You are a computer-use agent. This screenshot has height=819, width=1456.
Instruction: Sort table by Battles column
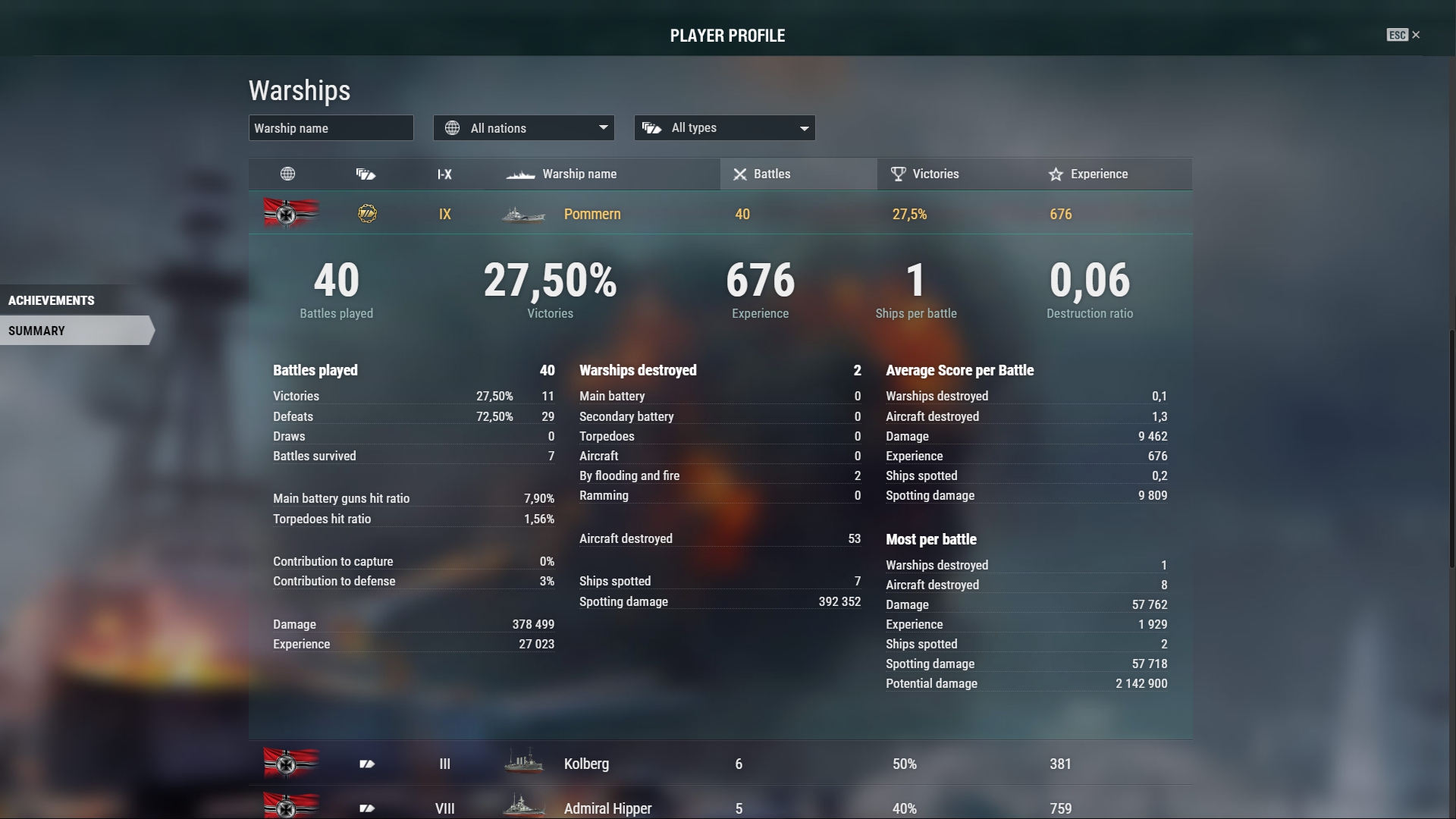(x=799, y=174)
